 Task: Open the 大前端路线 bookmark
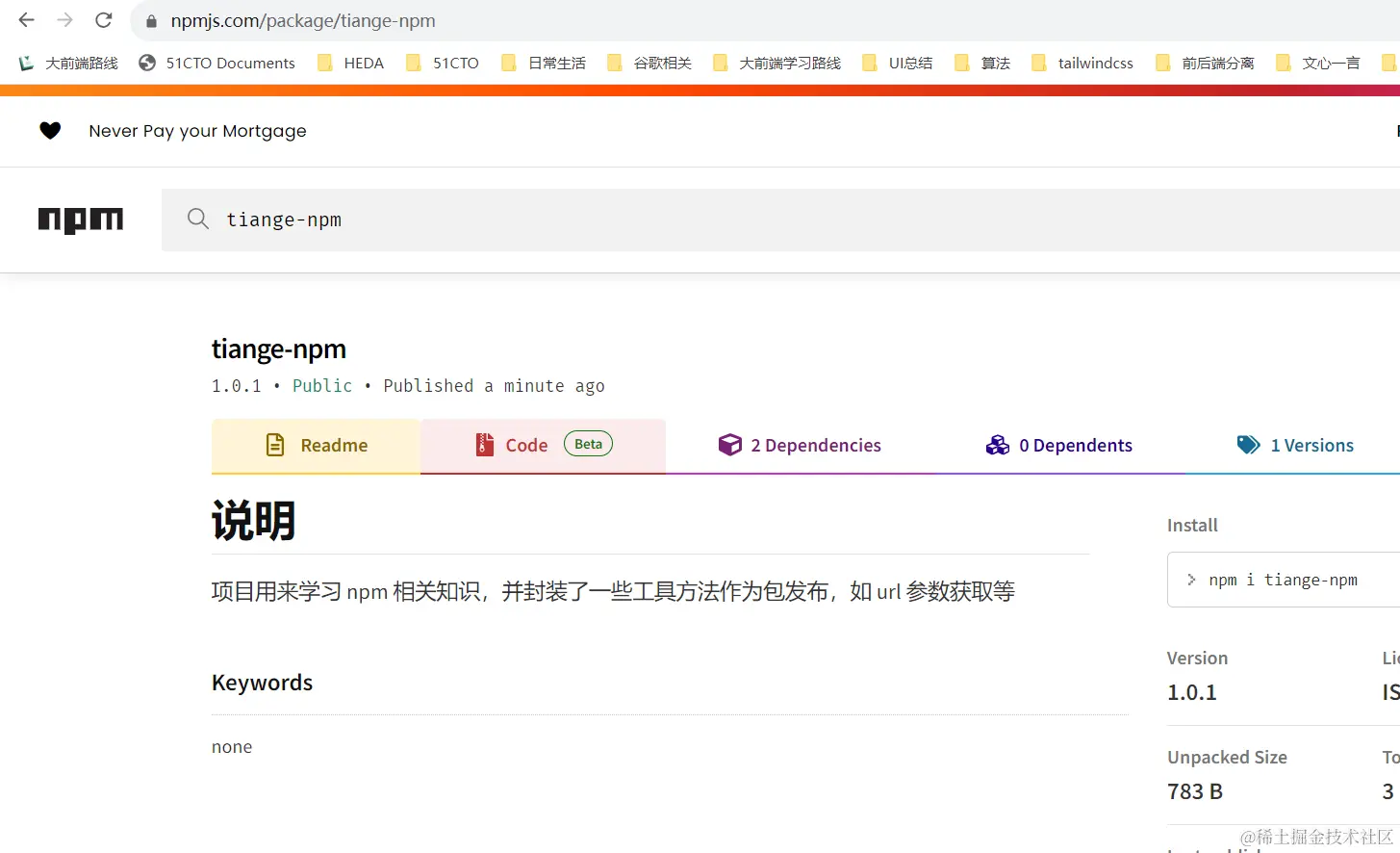68,64
